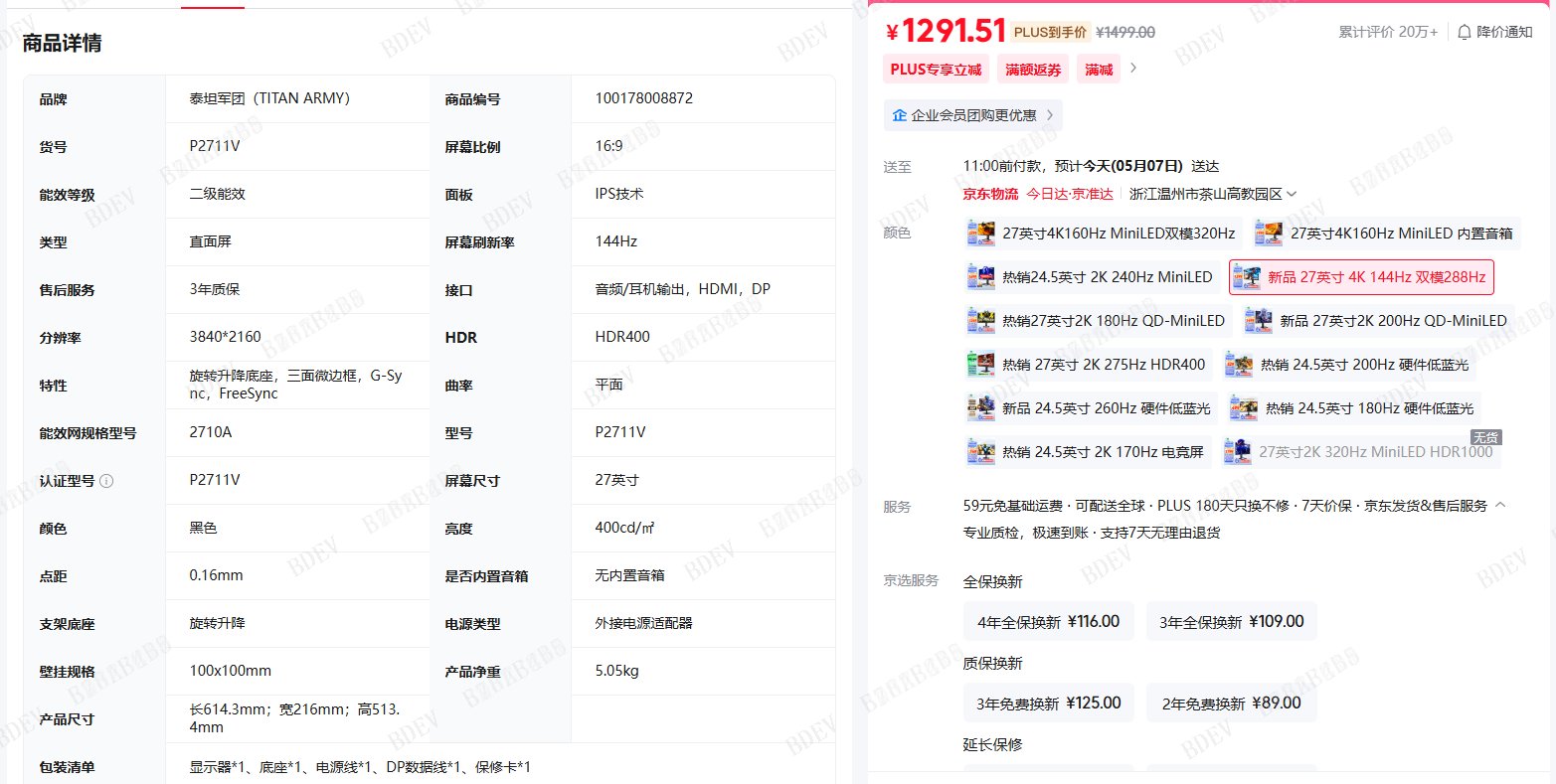Click warranty value 3年质保
The image size is (1556, 784).
point(215,289)
